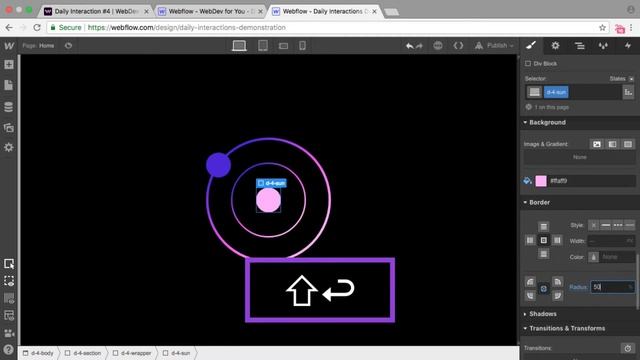Collapse Transitions & Transforms section

pos(564,329)
